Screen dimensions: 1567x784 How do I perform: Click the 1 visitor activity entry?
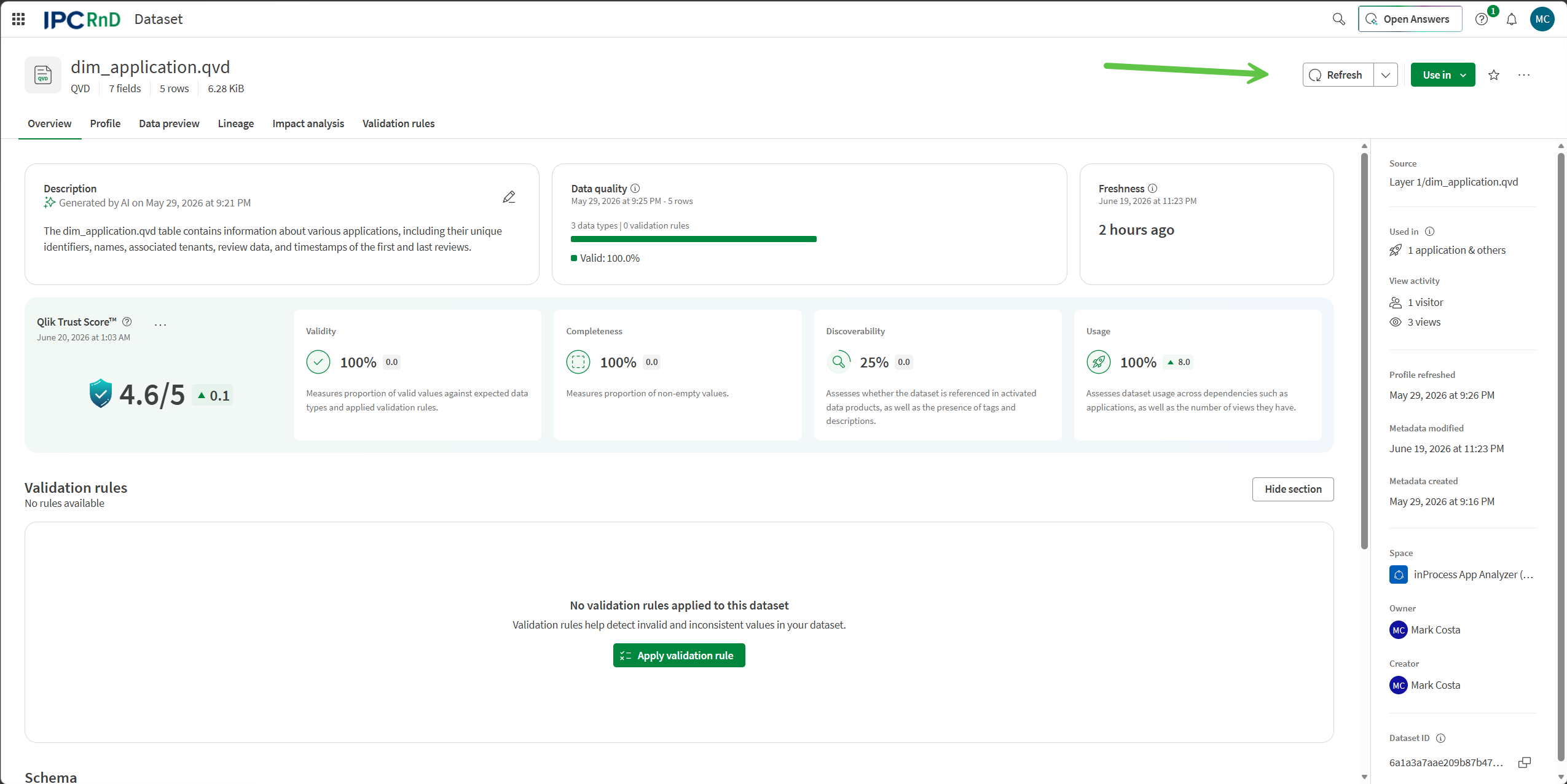click(1416, 302)
